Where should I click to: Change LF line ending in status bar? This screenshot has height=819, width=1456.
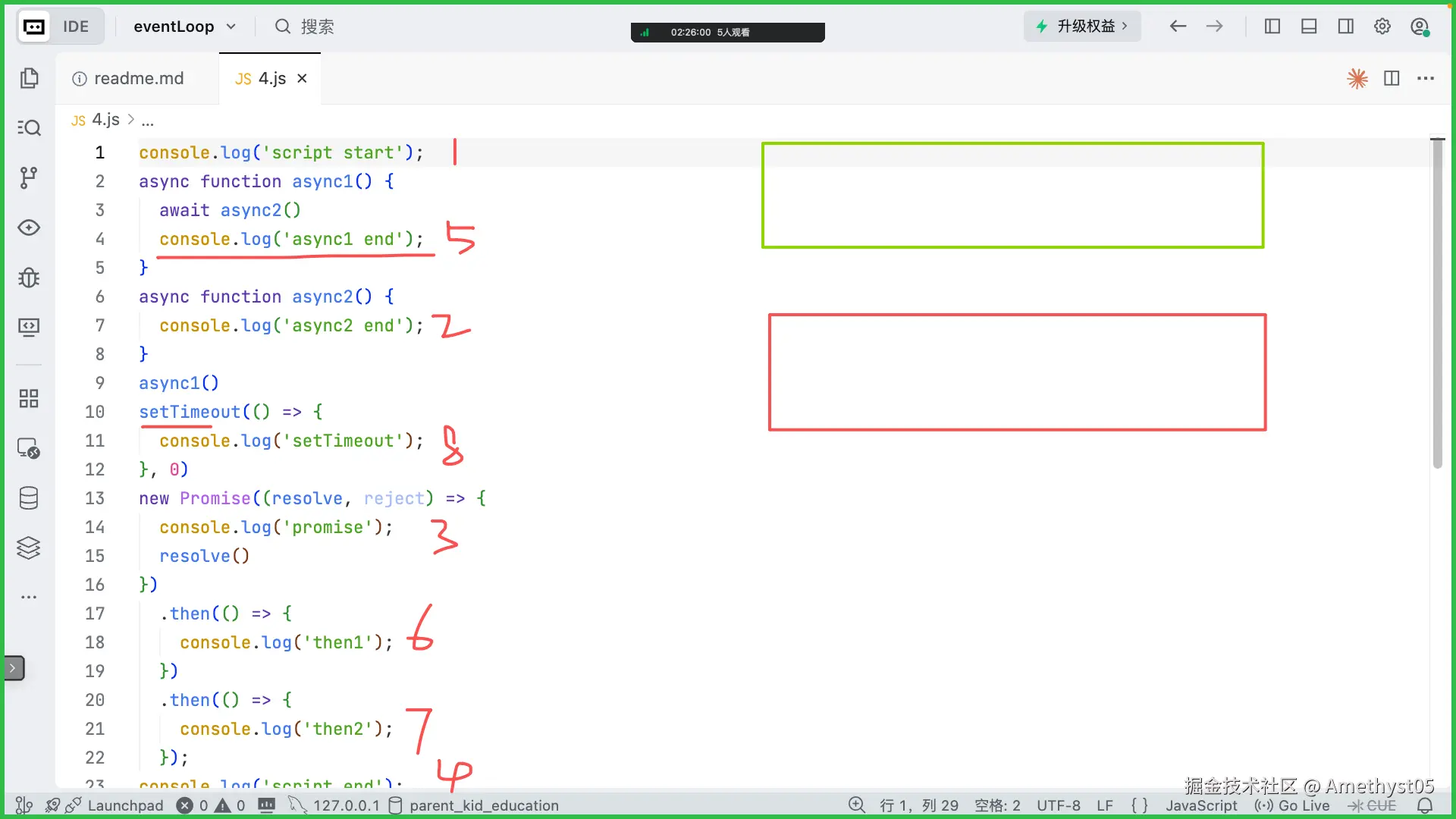tap(1105, 805)
